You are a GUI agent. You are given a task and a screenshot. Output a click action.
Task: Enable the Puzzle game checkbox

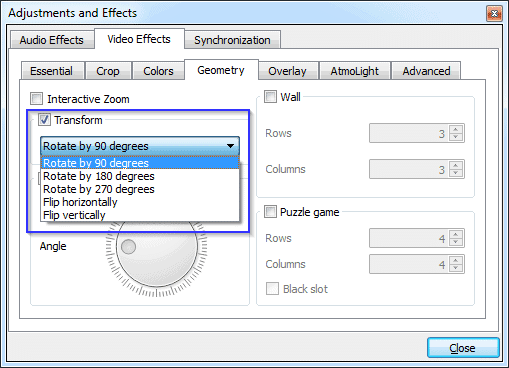coord(270,212)
